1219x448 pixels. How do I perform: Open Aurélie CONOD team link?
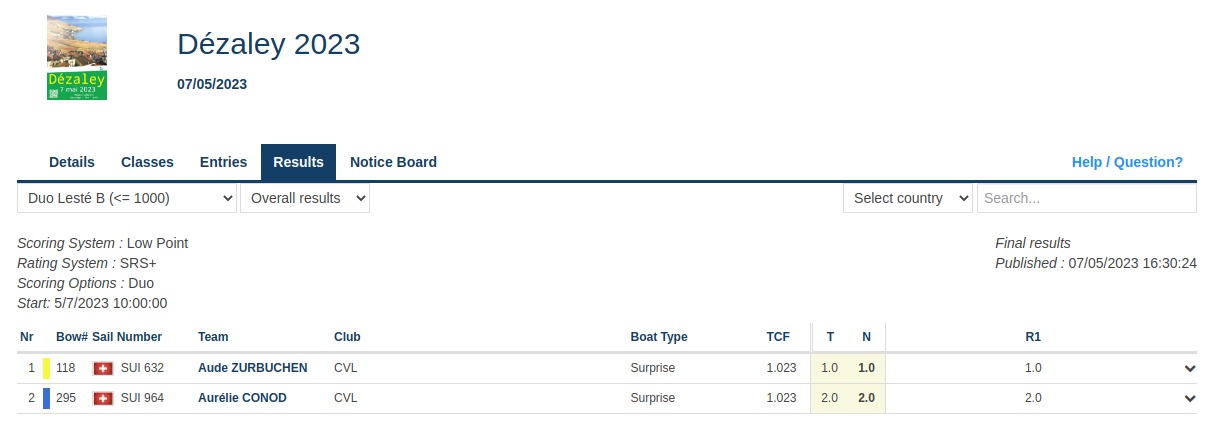point(242,398)
